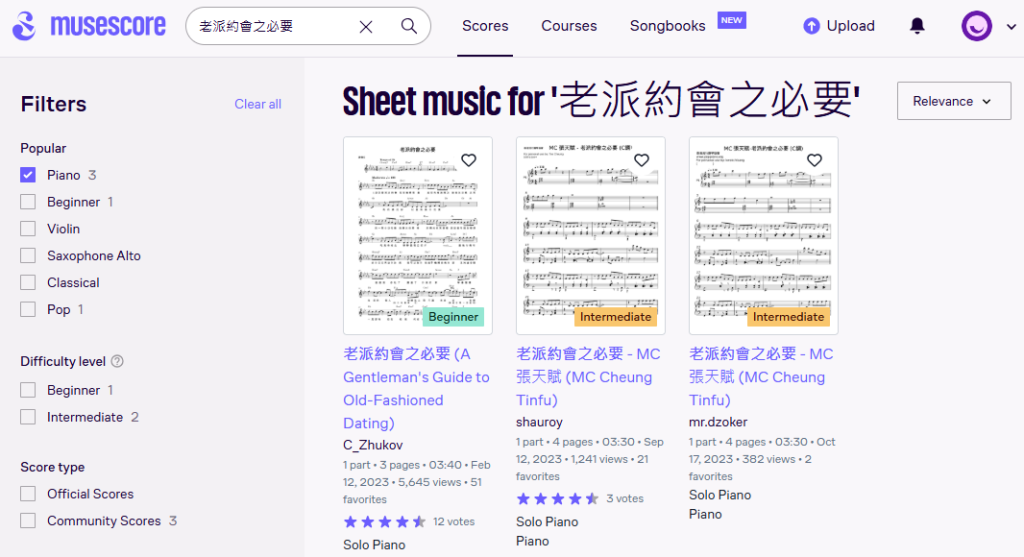Click the Upload arrow icon

pos(811,26)
